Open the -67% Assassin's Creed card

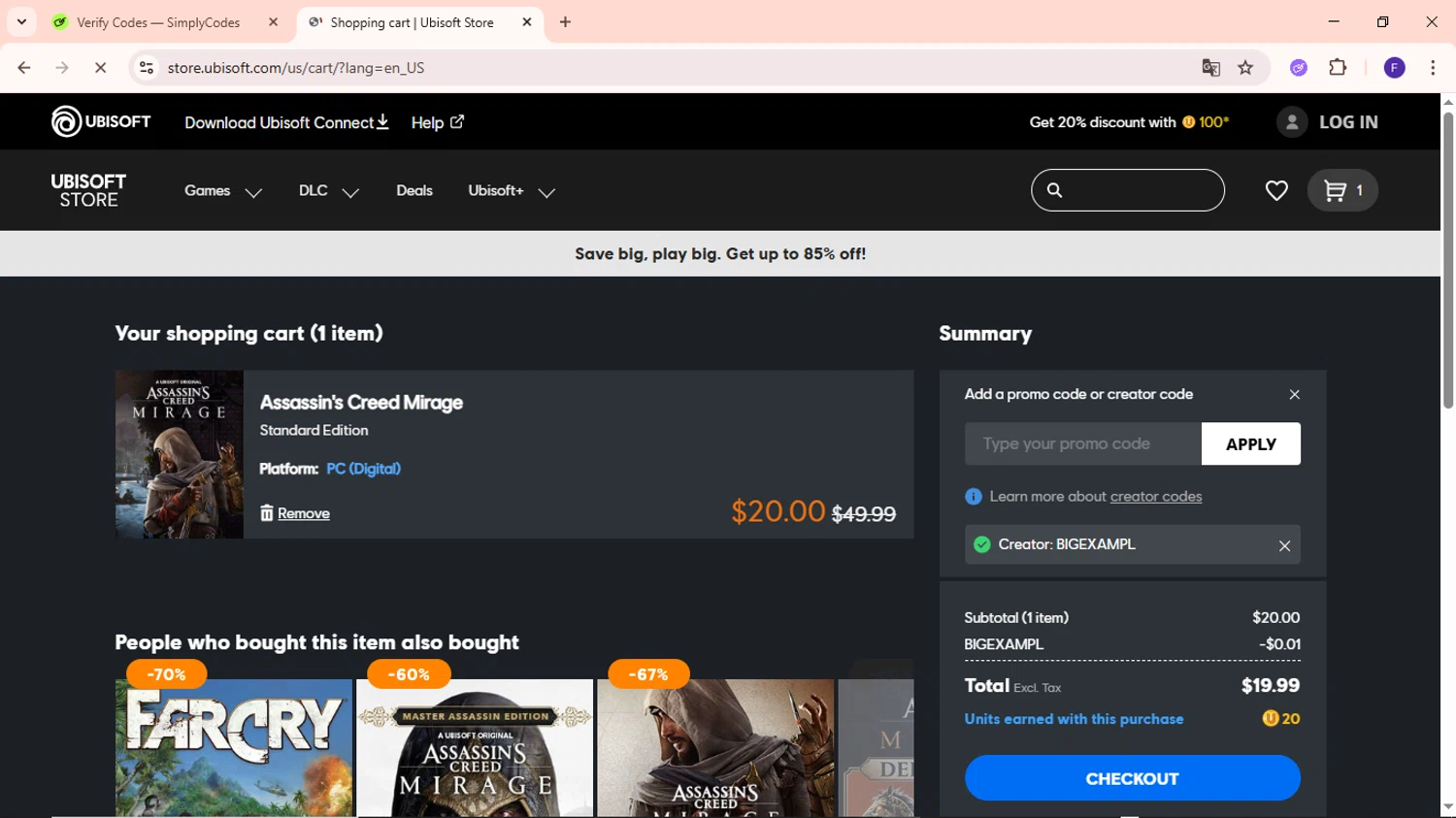(x=715, y=747)
